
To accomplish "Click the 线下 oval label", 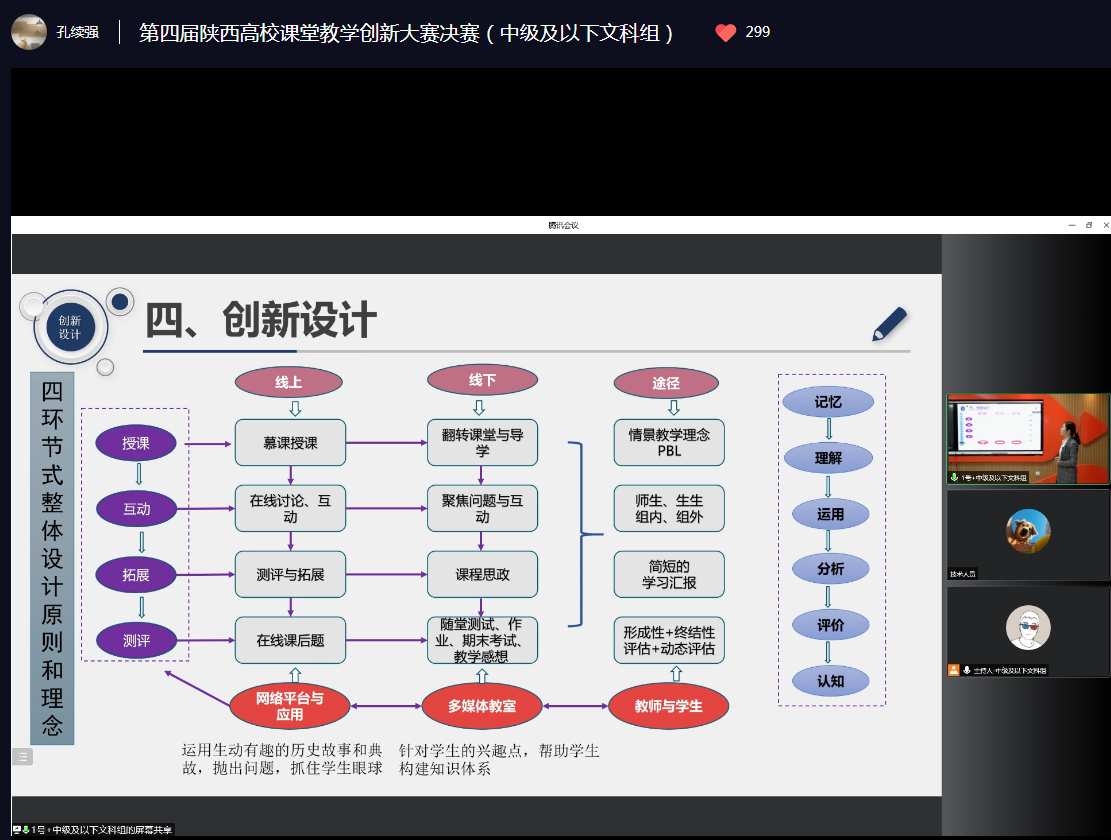I will 482,380.
